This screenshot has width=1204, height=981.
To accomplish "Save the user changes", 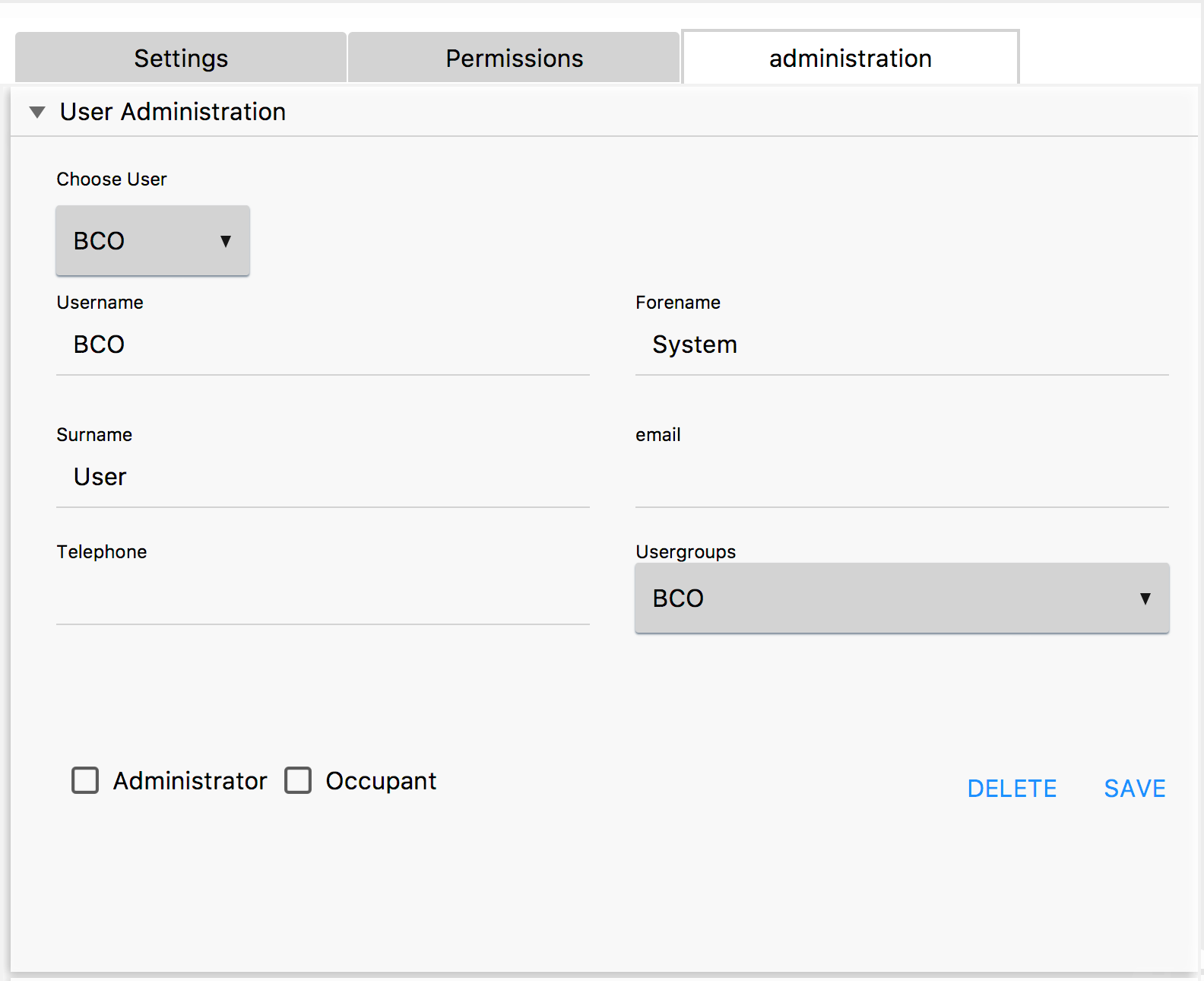I will [1135, 789].
